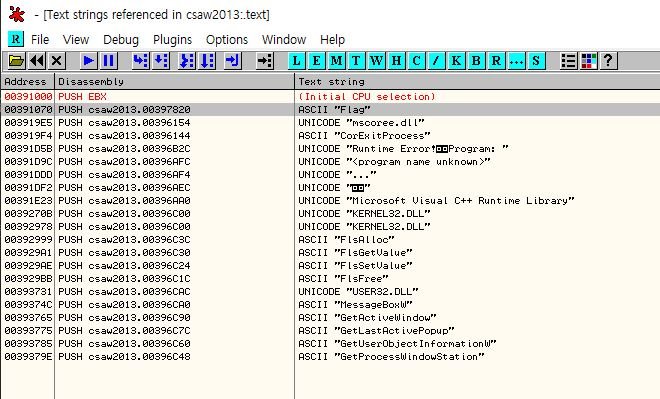Select the ASCII "FlsFree" row

tap(330, 279)
